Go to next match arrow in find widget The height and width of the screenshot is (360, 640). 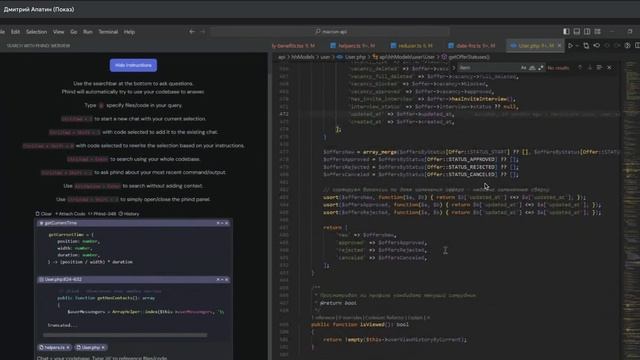tap(590, 67)
